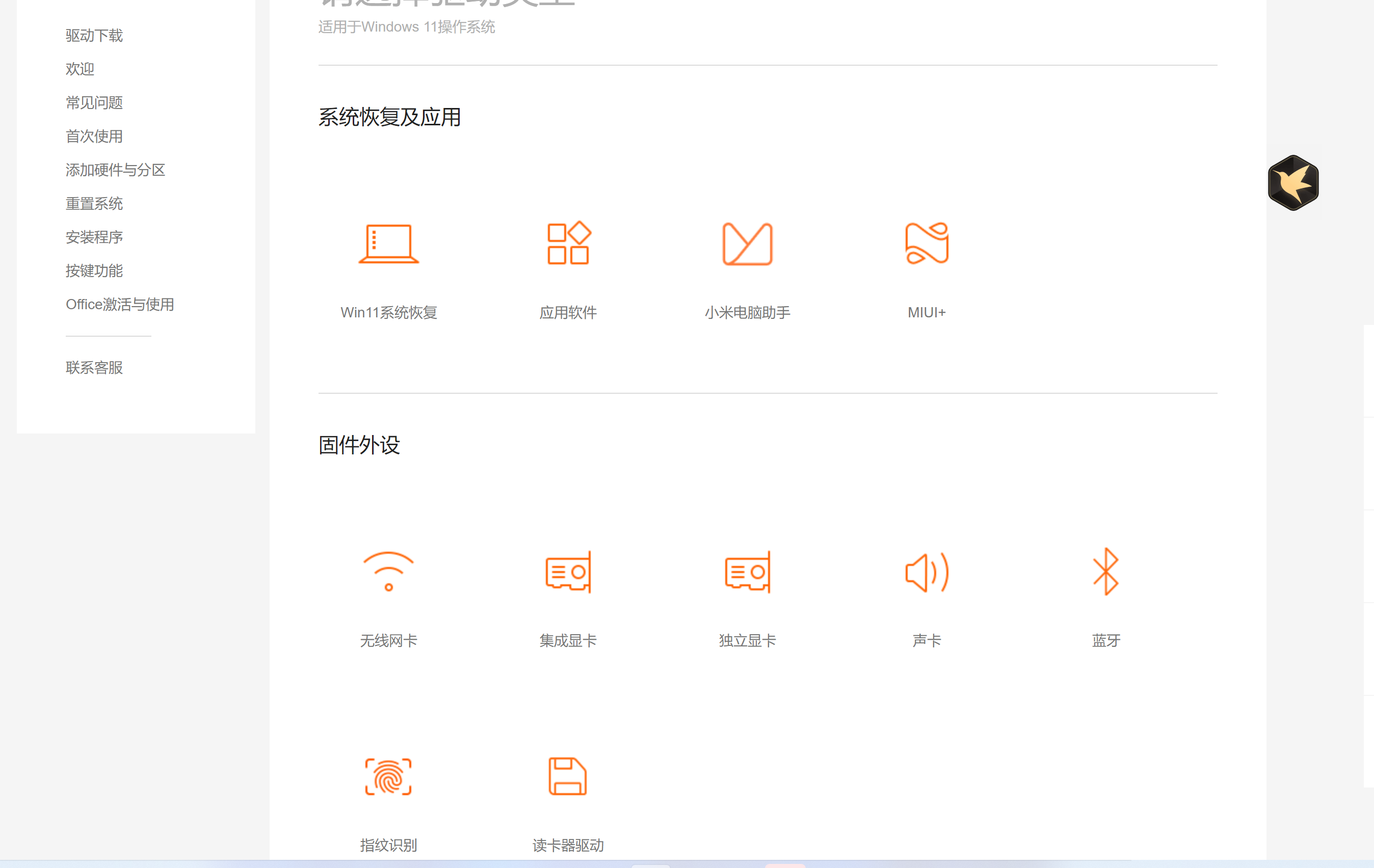Select the 蓝牙 Bluetooth icon
This screenshot has width=1374, height=868.
click(1106, 572)
